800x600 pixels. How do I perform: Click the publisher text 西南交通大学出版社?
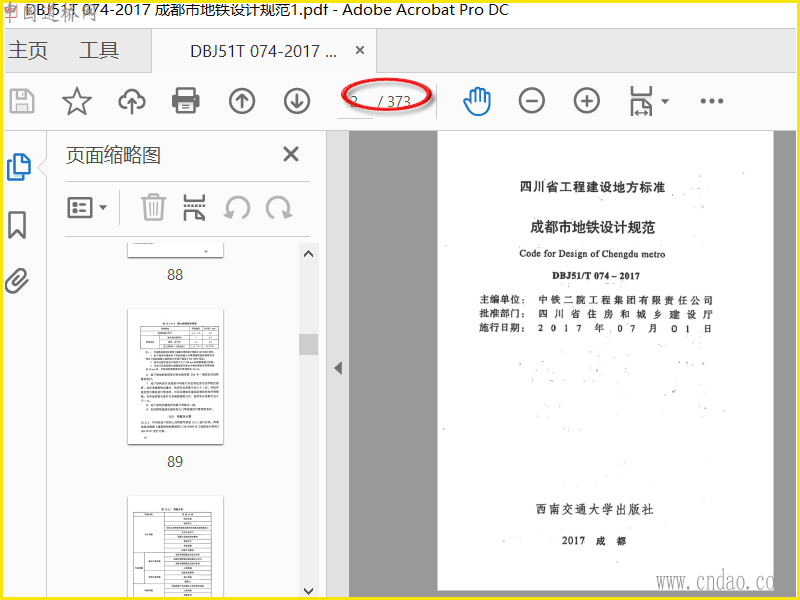pos(594,509)
